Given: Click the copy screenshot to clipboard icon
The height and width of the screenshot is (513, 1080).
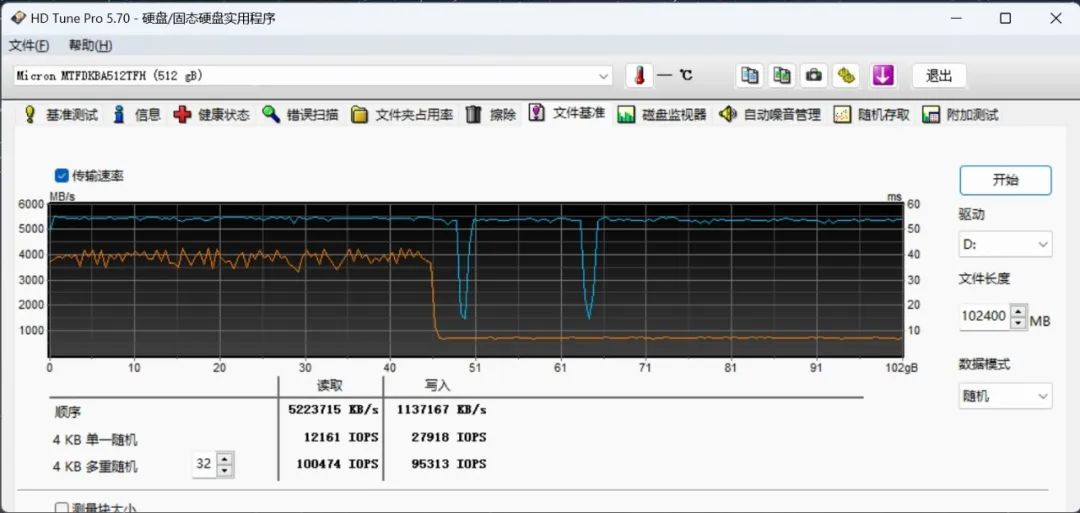Looking at the screenshot, I should click(782, 76).
